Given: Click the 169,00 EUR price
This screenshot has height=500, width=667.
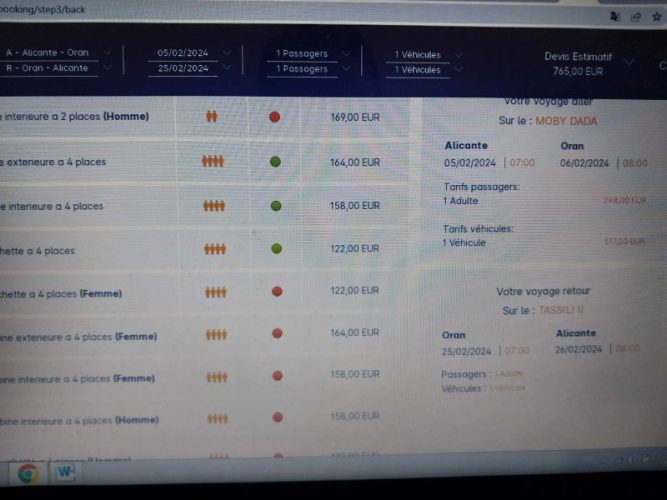Looking at the screenshot, I should 355,117.
